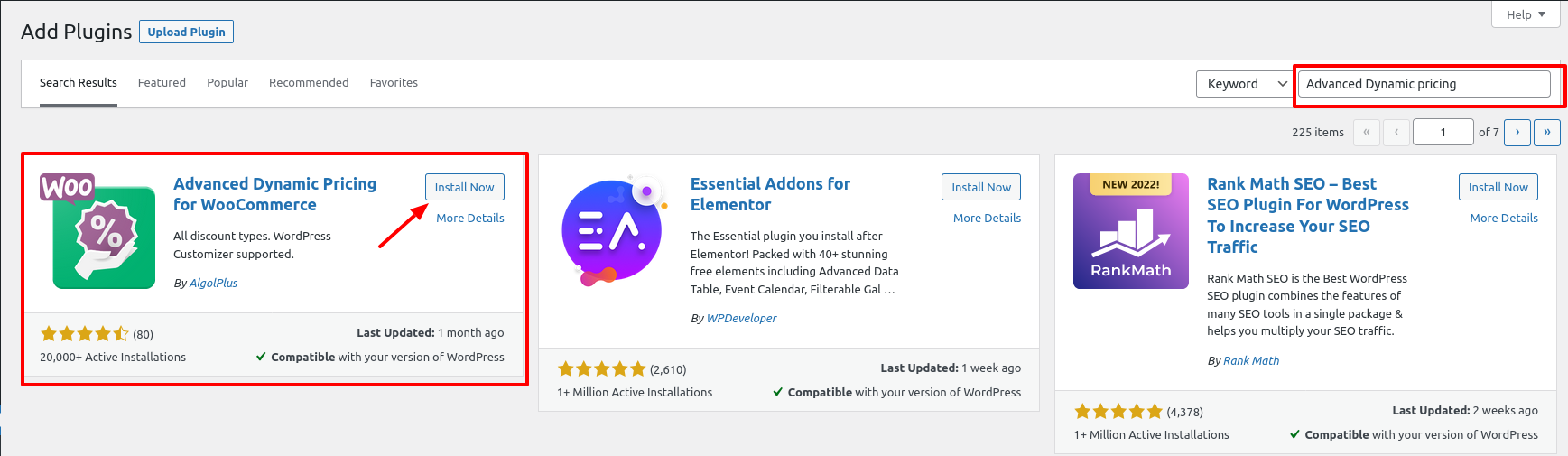
Task: Click star rating of Rank Math SEO
Action: [x=1118, y=412]
